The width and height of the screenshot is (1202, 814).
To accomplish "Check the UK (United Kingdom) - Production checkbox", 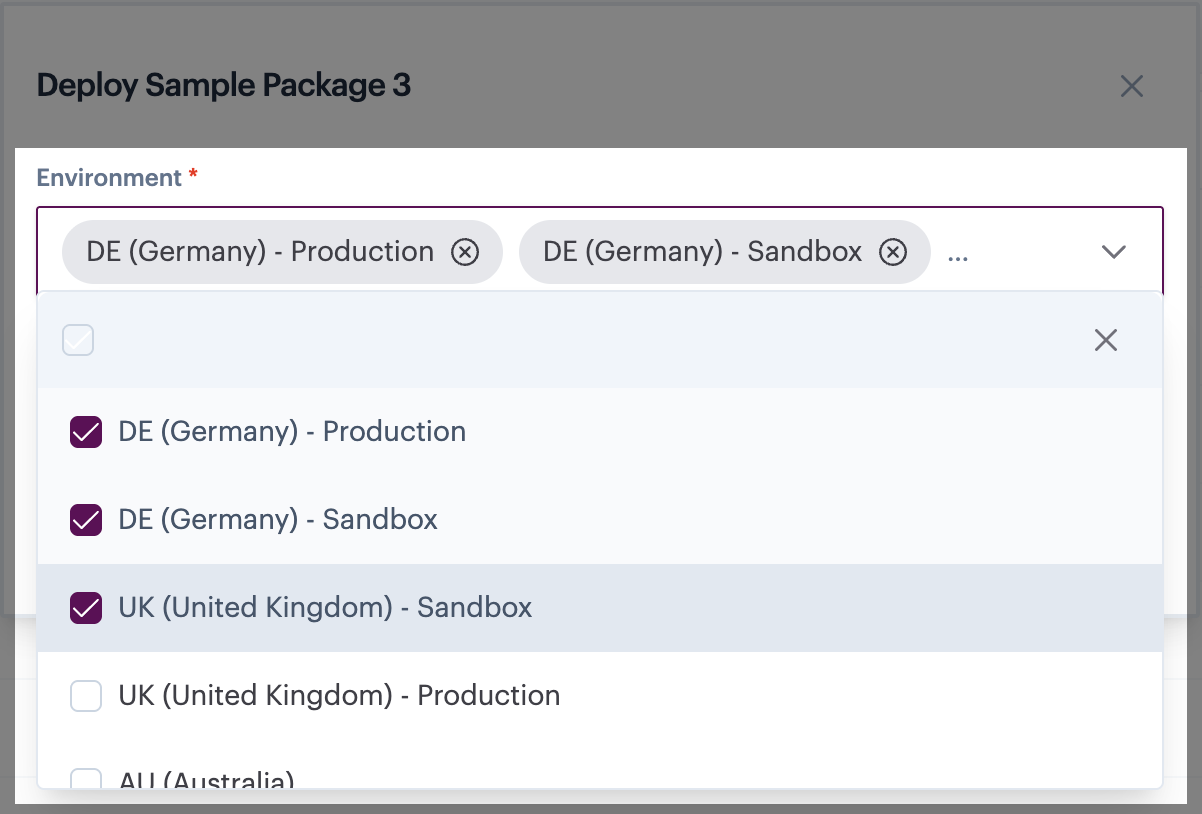I will pyautogui.click(x=86, y=696).
